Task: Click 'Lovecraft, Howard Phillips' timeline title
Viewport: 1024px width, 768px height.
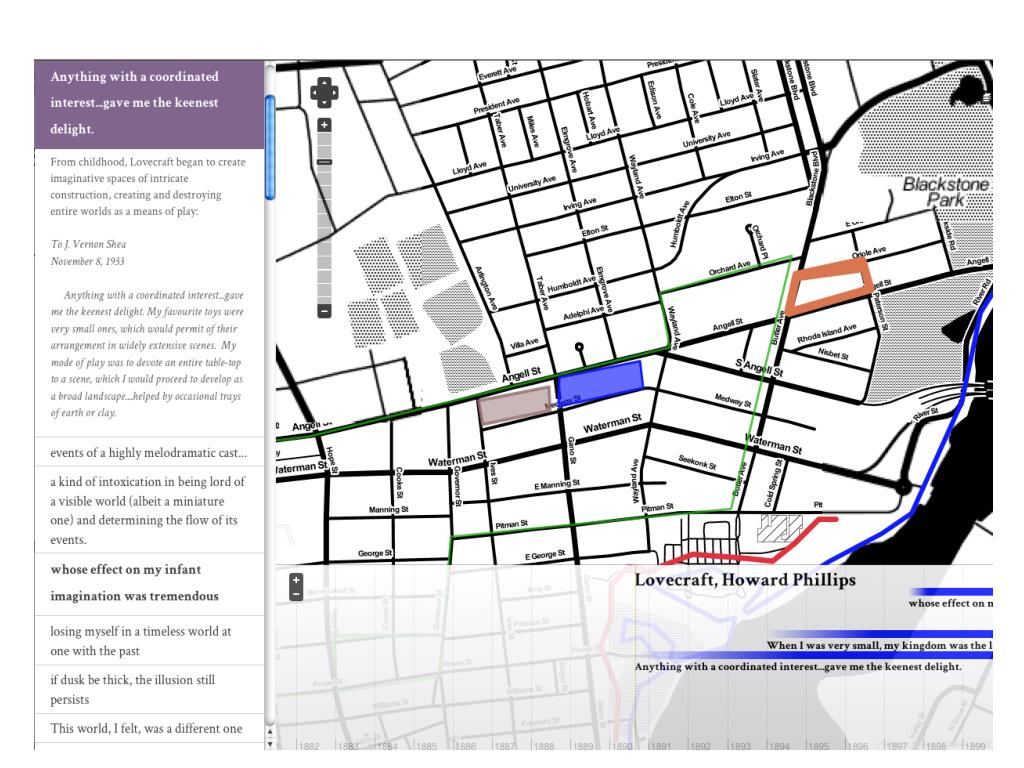Action: pos(745,580)
